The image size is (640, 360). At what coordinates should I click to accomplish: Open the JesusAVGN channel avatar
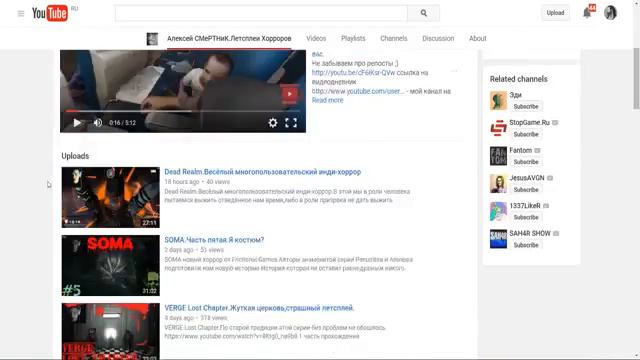[498, 184]
